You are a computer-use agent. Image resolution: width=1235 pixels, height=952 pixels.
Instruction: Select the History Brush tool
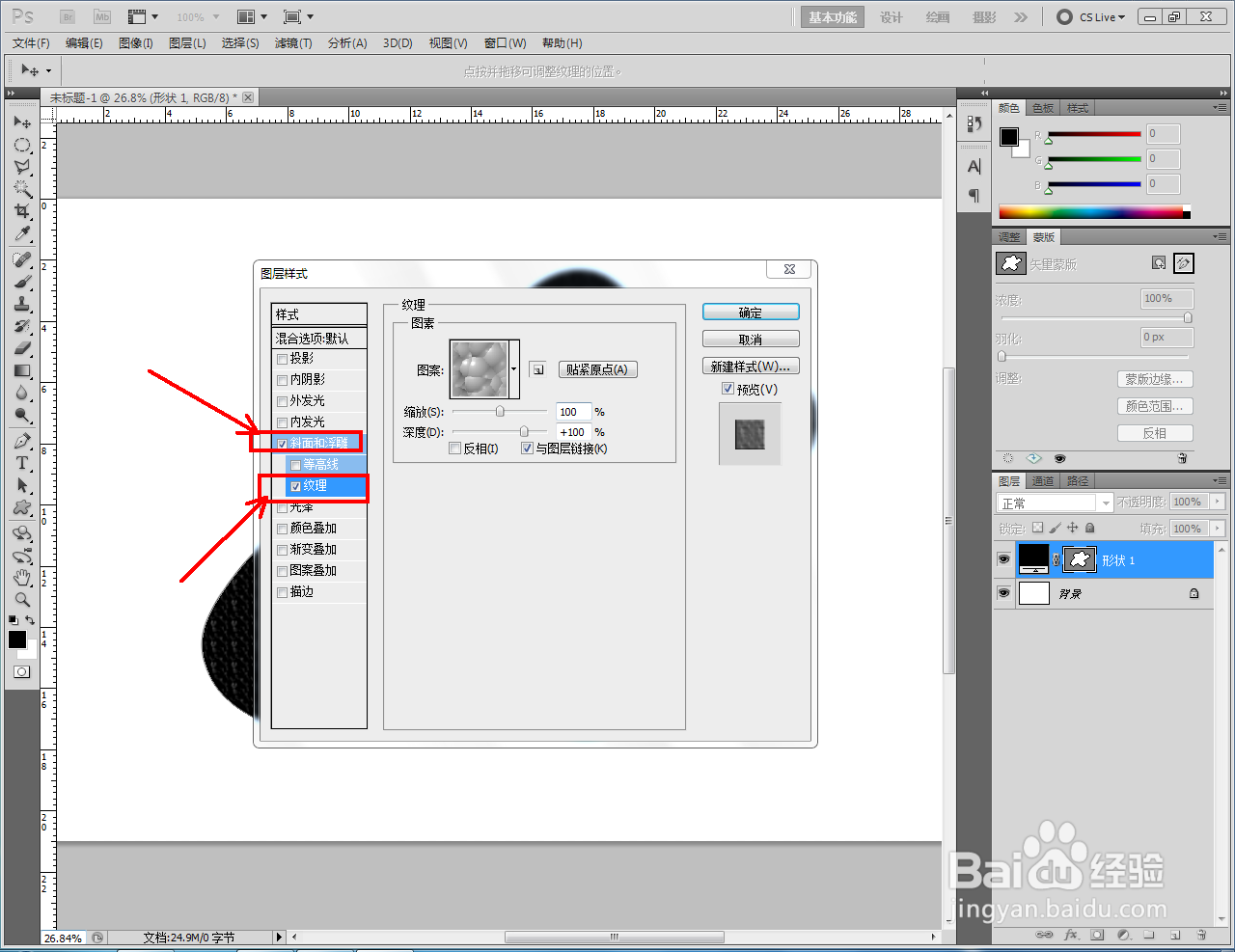[22, 326]
